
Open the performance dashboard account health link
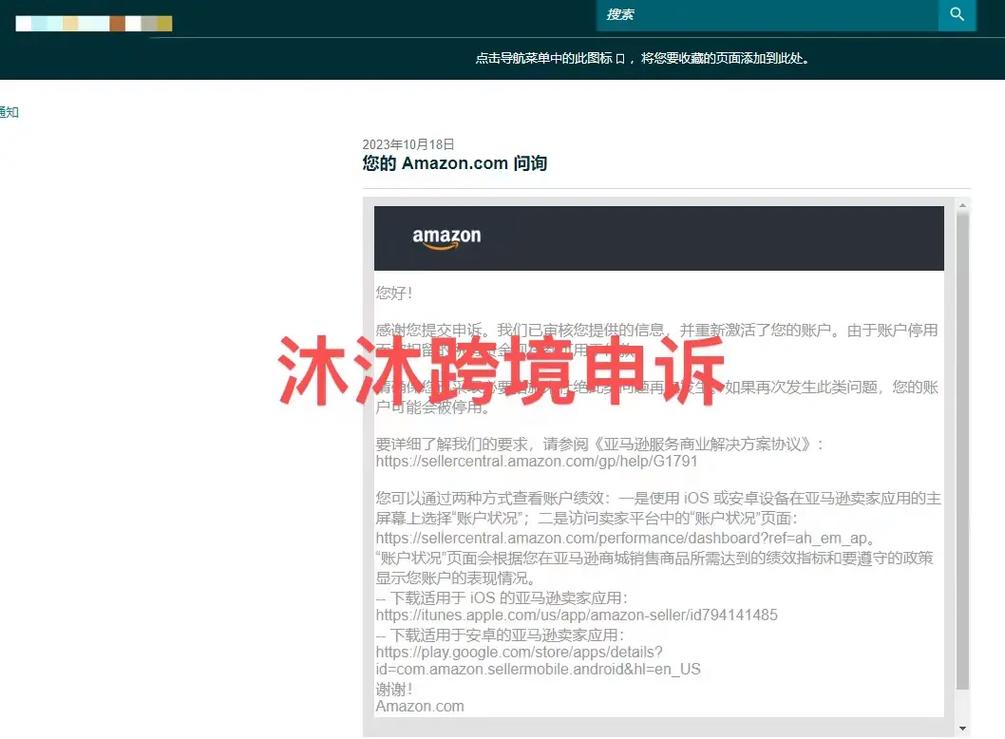621,538
